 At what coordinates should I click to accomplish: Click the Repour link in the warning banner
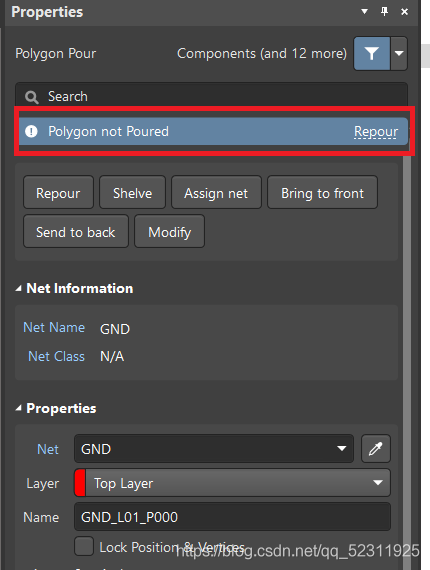[376, 131]
